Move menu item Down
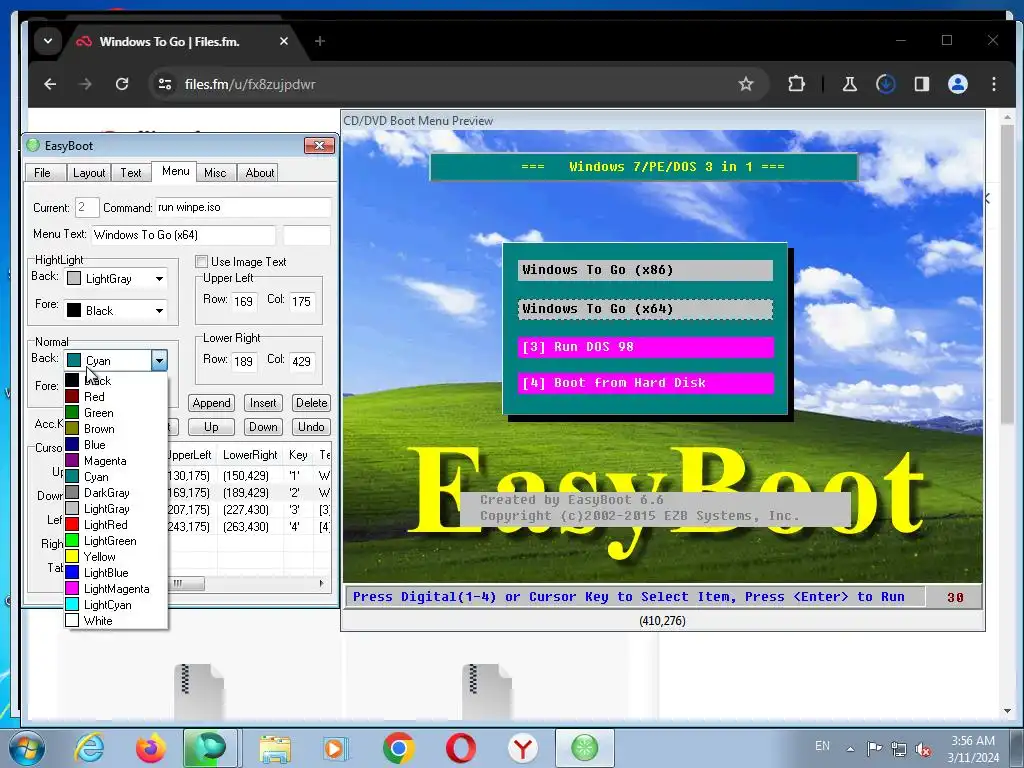 (263, 427)
